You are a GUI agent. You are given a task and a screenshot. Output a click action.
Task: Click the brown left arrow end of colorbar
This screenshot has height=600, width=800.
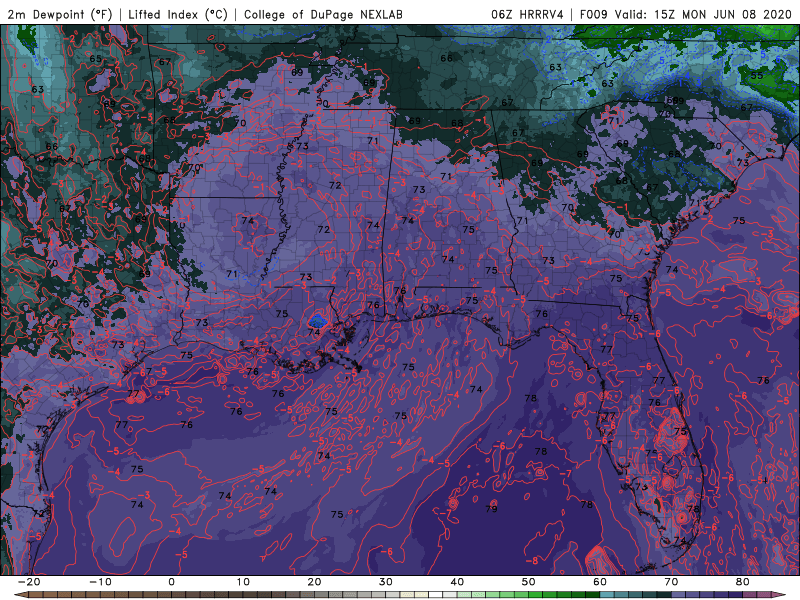click(x=20, y=595)
